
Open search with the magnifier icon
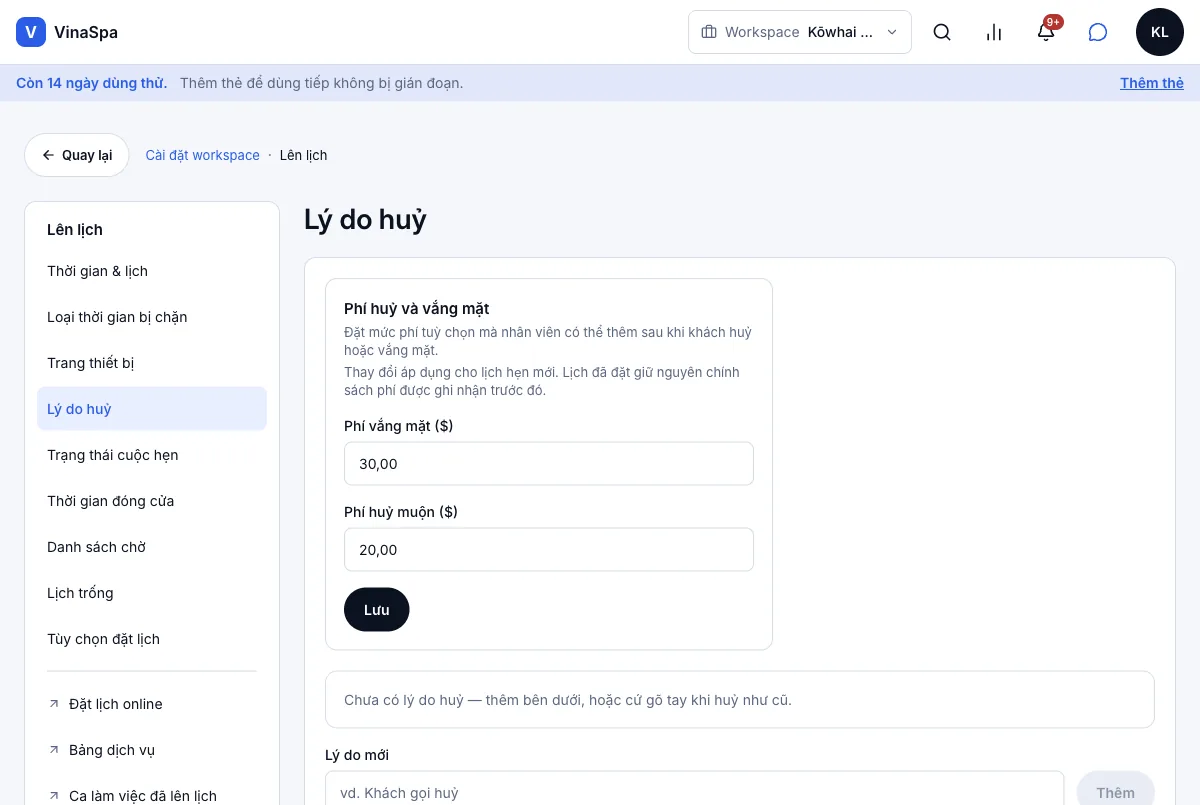click(942, 32)
